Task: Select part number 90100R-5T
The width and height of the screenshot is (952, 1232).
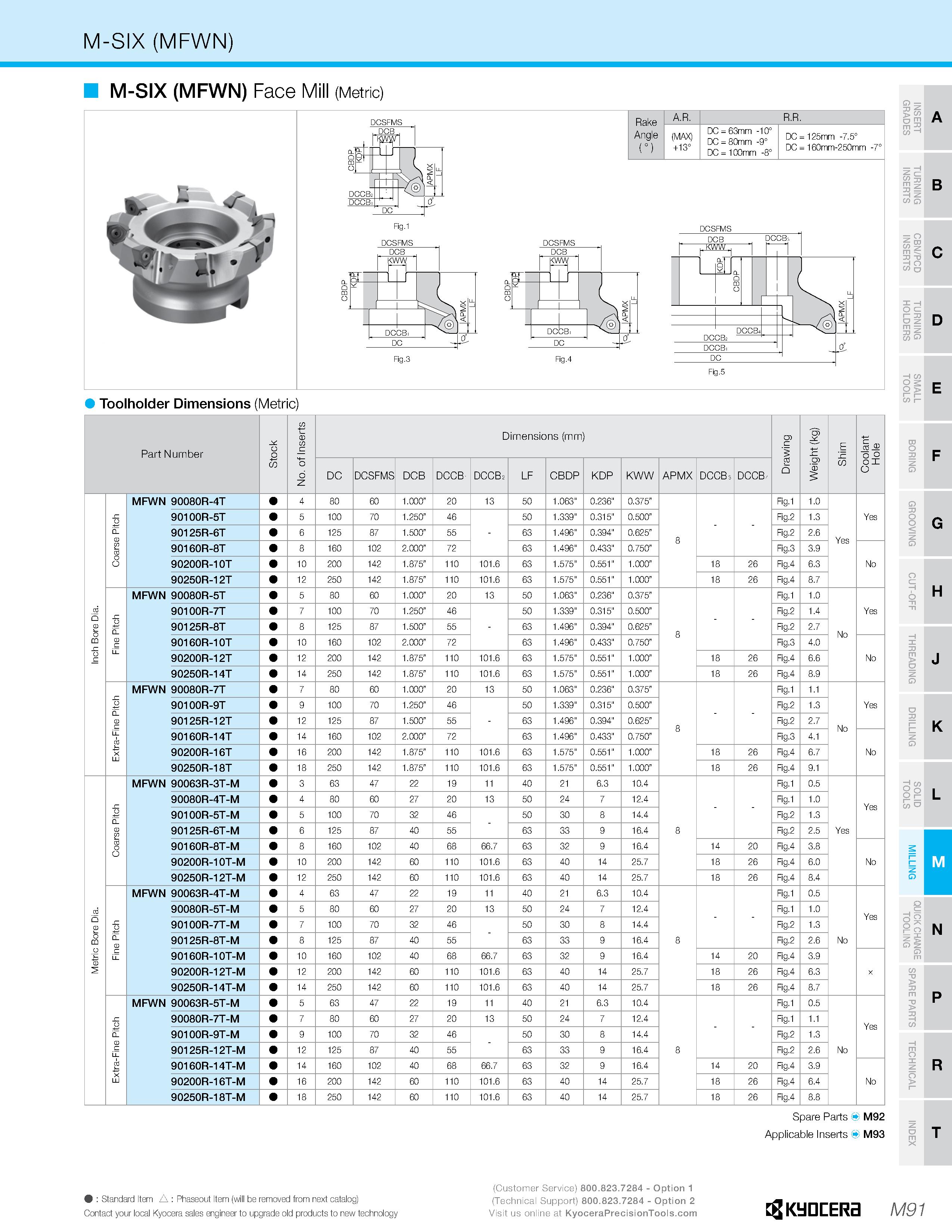Action: tap(198, 517)
